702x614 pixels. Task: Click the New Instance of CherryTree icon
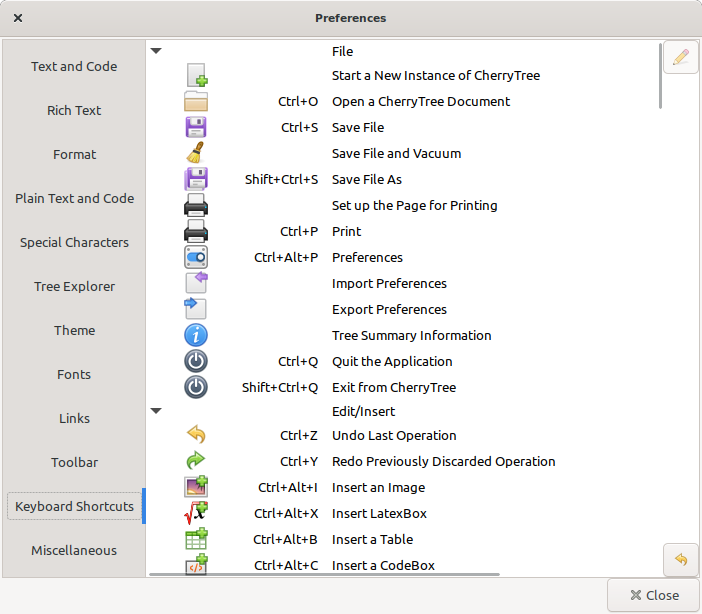(x=196, y=75)
